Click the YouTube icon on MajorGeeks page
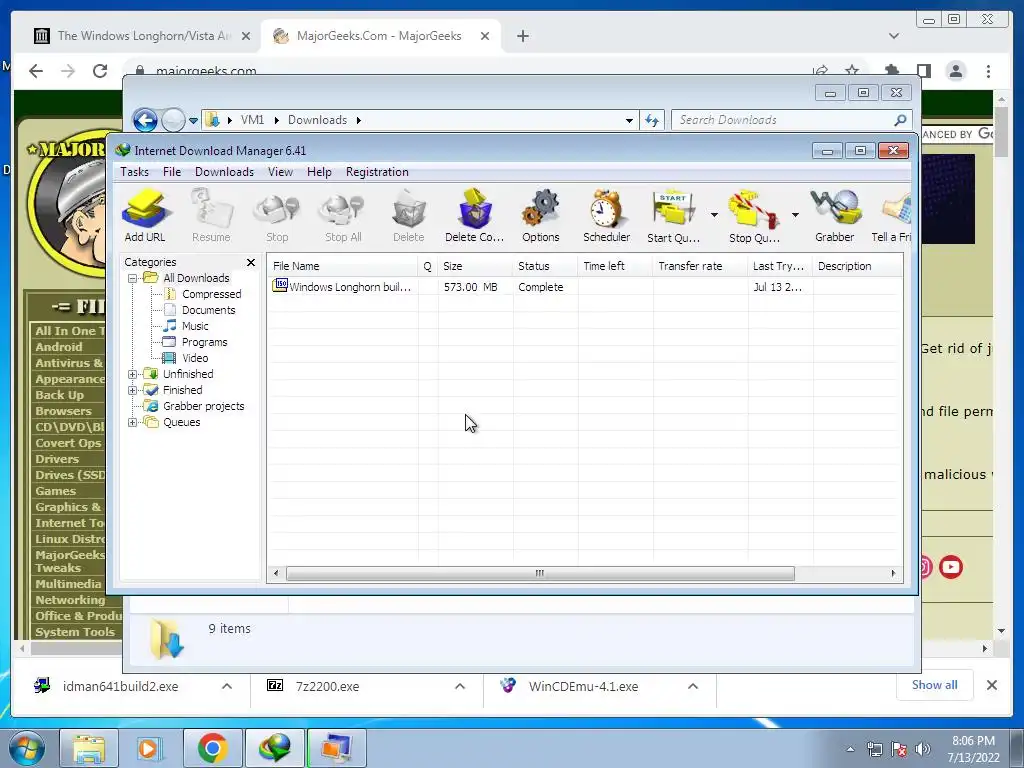 click(951, 567)
